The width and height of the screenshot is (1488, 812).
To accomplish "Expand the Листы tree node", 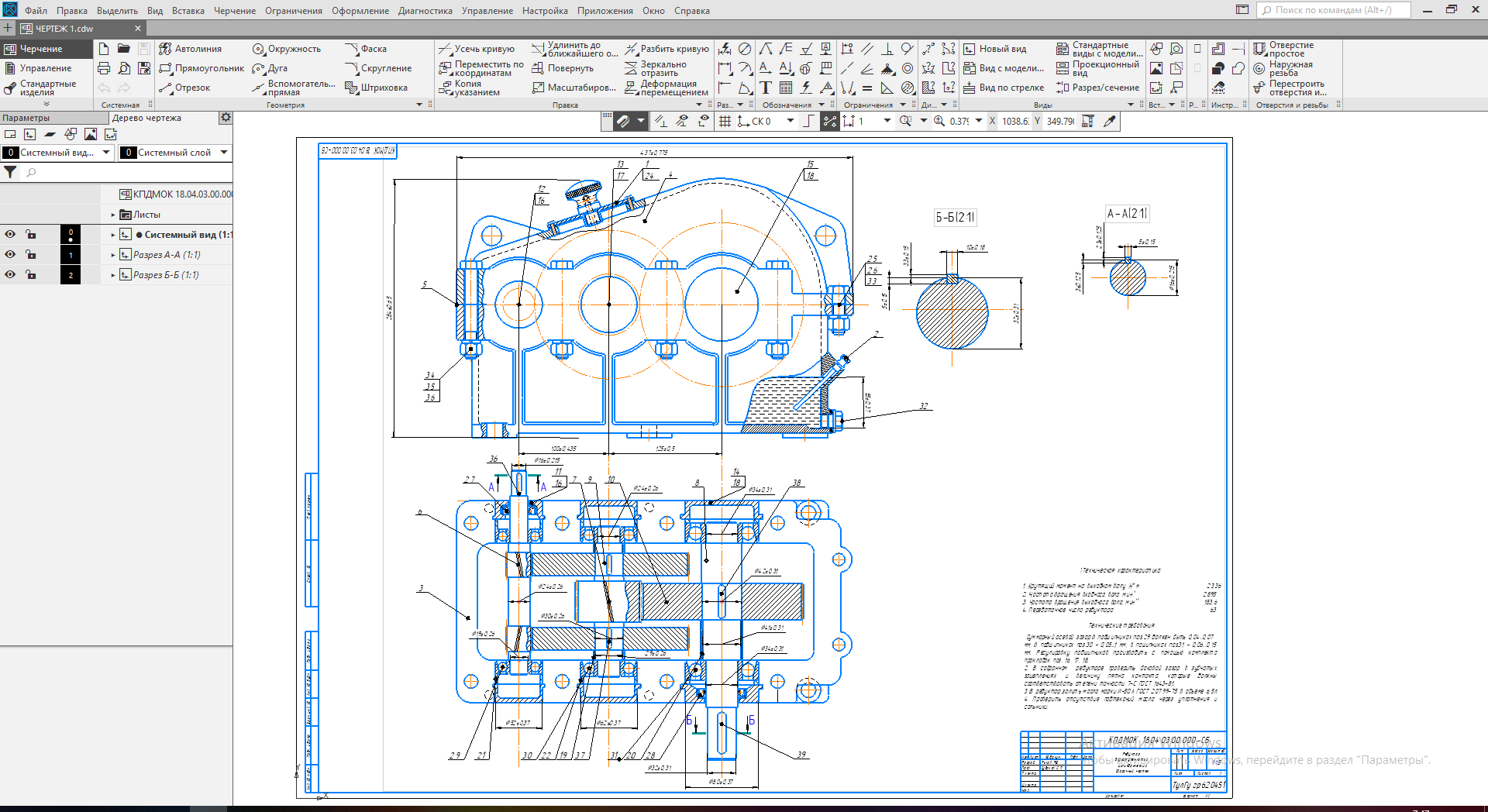I will [113, 215].
